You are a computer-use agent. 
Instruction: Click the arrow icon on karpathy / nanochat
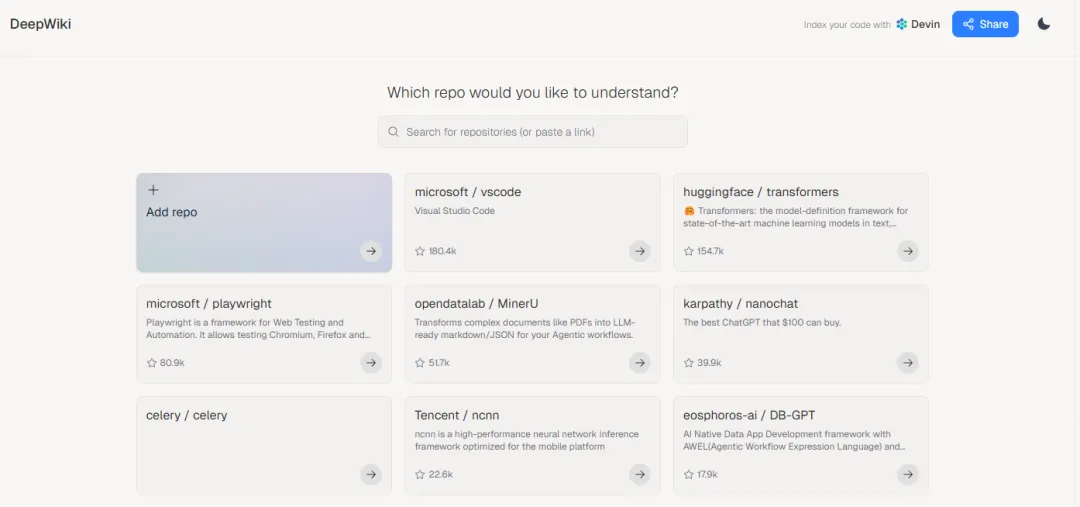(907, 363)
